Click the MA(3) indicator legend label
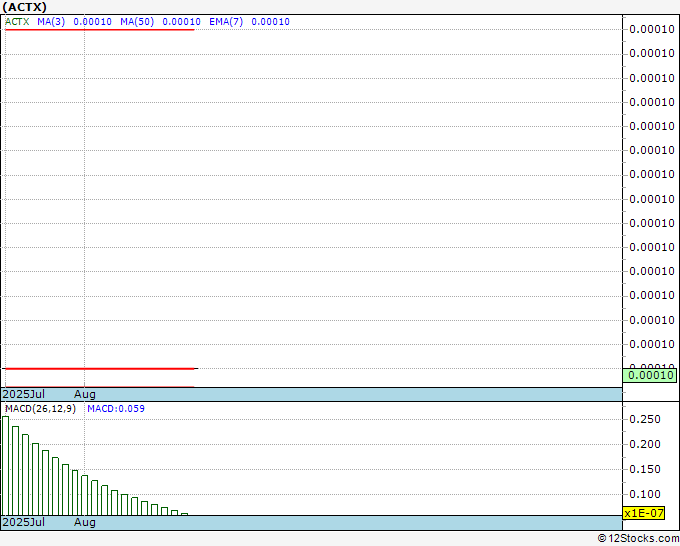Viewport: 680px width, 546px height. pyautogui.click(x=50, y=21)
